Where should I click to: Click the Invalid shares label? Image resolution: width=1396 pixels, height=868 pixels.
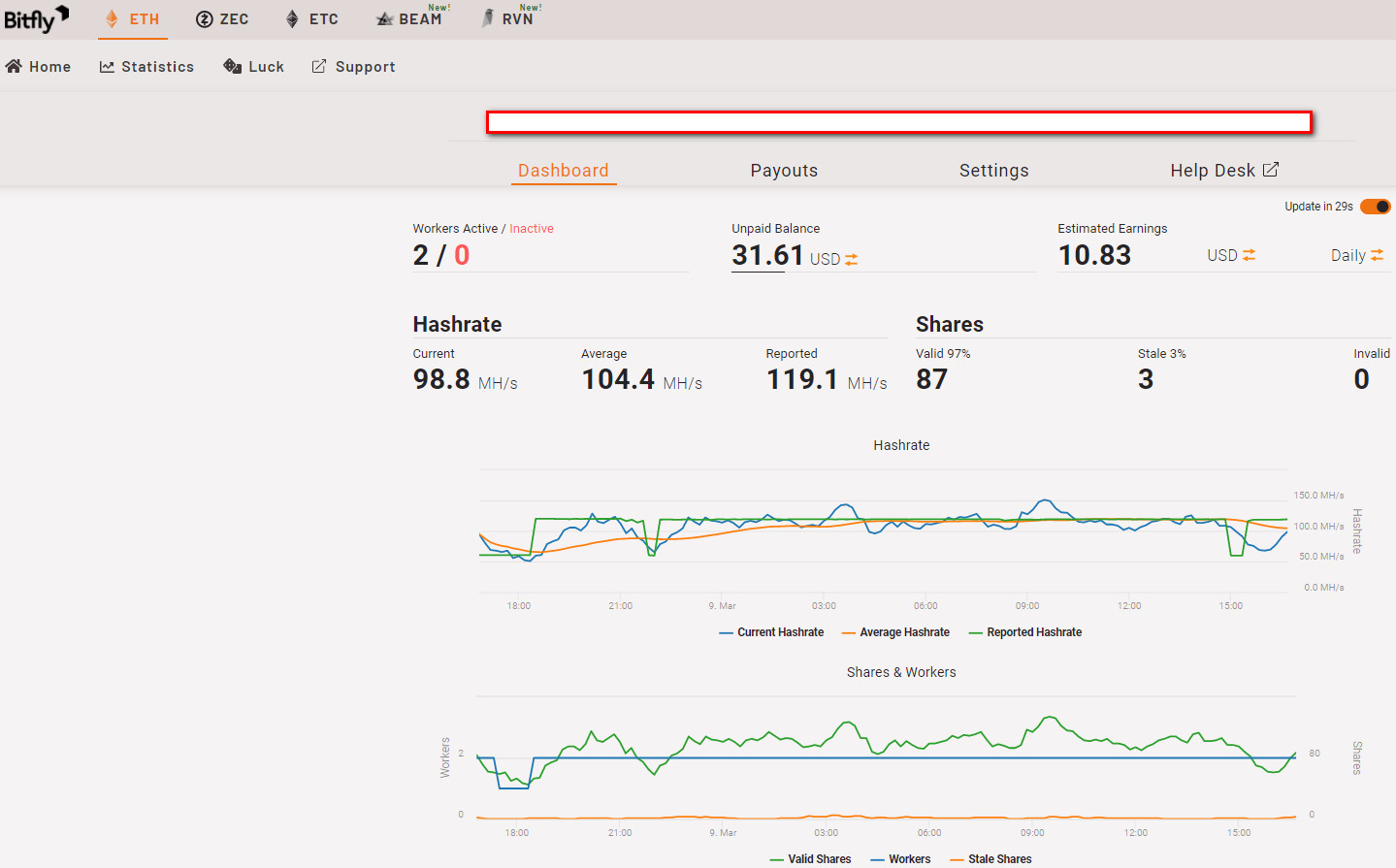(x=1372, y=354)
